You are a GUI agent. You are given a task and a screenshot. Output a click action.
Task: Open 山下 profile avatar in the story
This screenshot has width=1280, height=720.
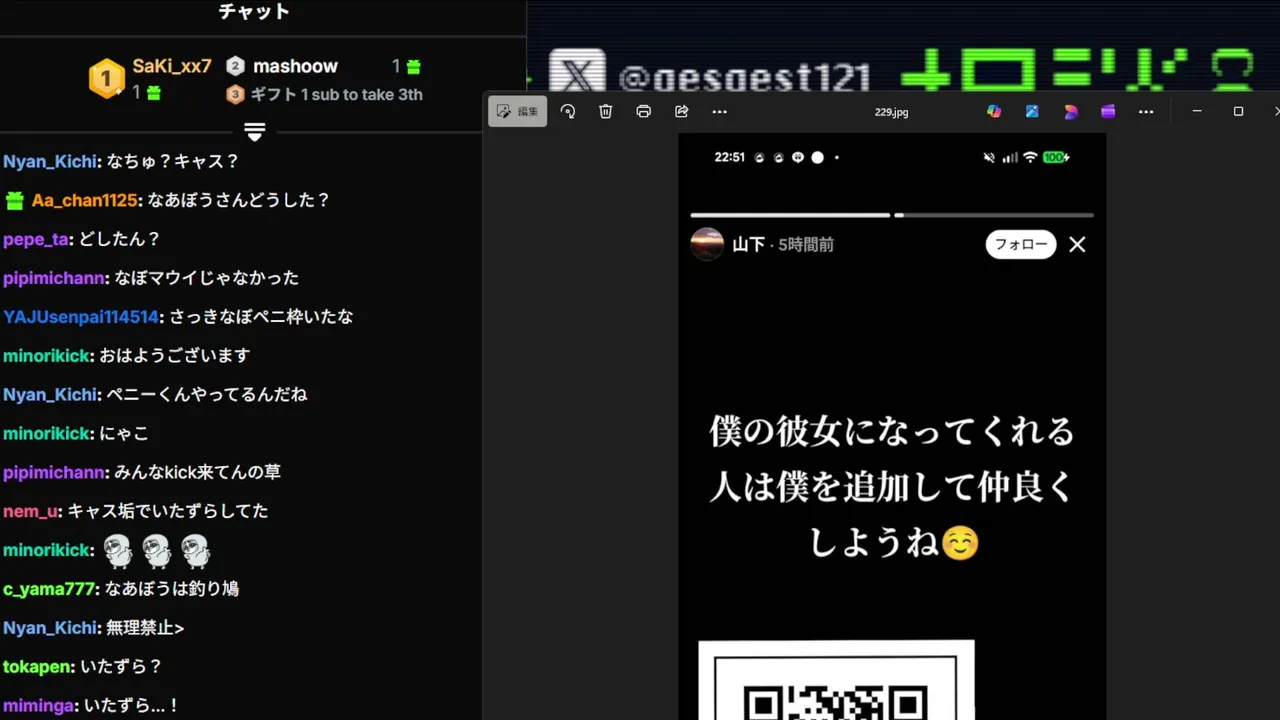click(707, 244)
